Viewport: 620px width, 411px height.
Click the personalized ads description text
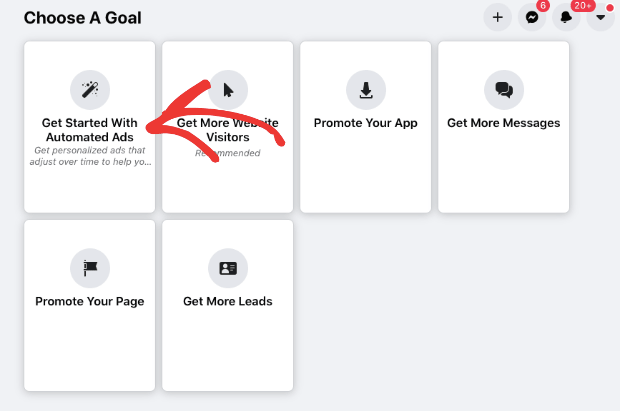(90, 156)
